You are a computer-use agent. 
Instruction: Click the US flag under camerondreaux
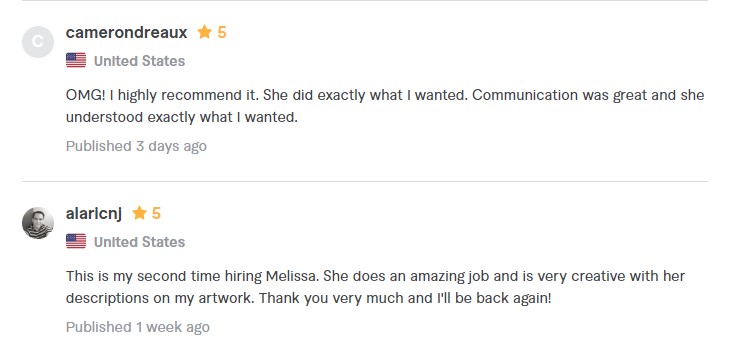click(x=76, y=60)
